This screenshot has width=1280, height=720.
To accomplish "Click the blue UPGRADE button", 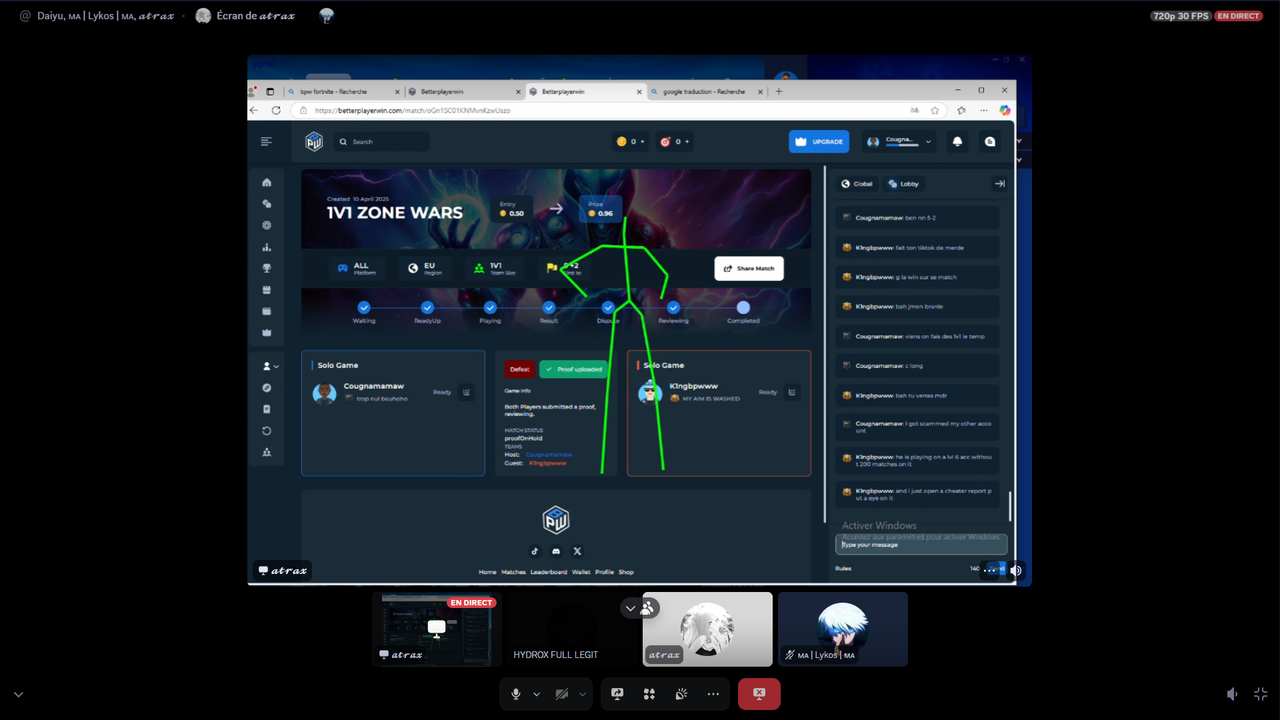I will 819,142.
